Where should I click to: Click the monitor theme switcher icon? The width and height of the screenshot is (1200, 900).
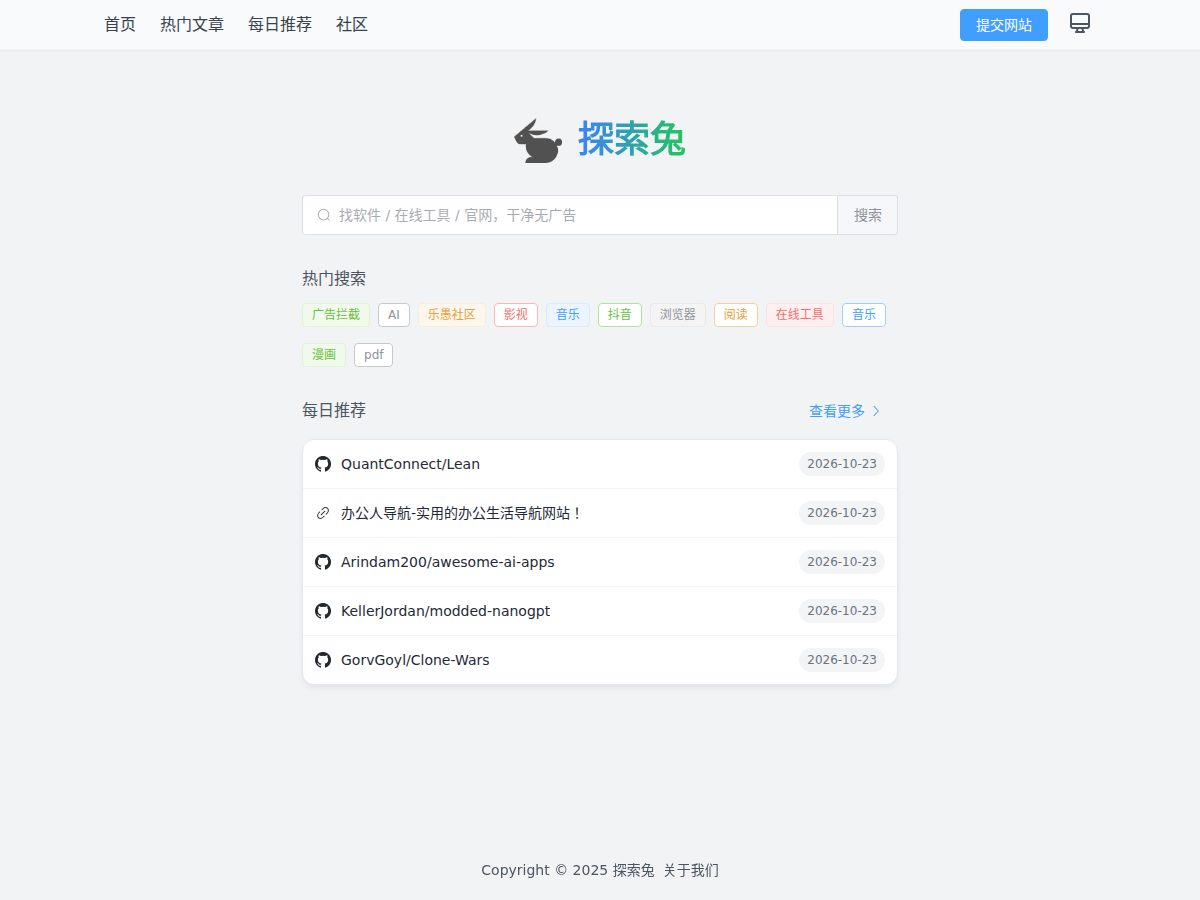click(1080, 23)
